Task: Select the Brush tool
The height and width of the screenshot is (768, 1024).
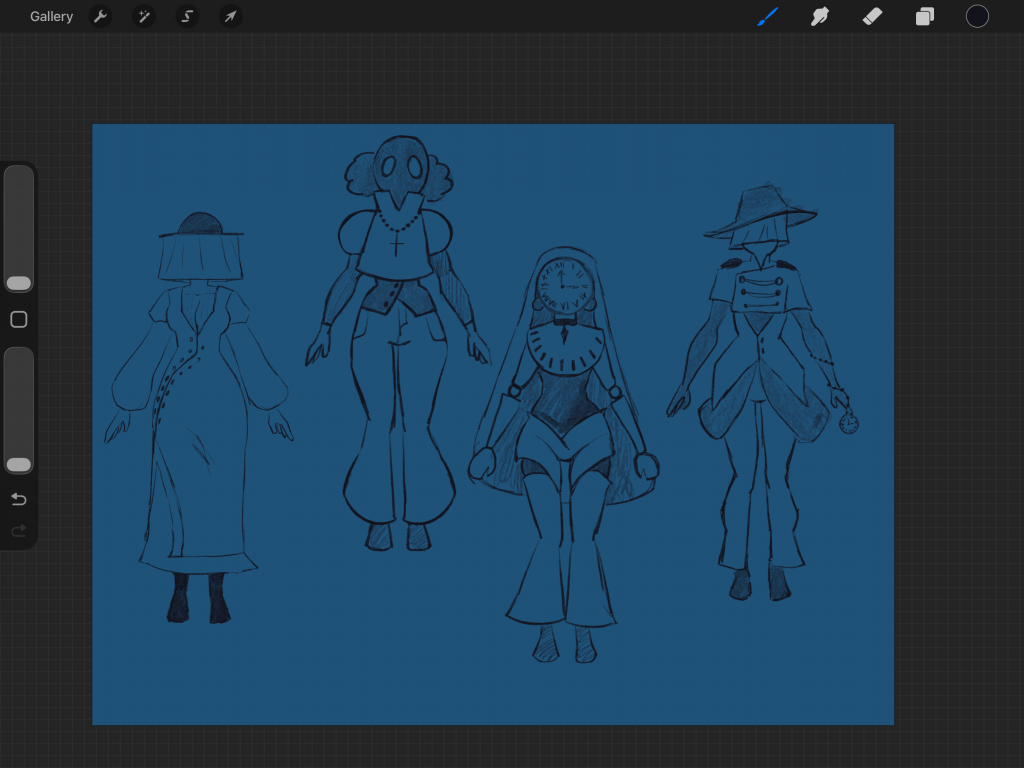Action: click(x=767, y=17)
